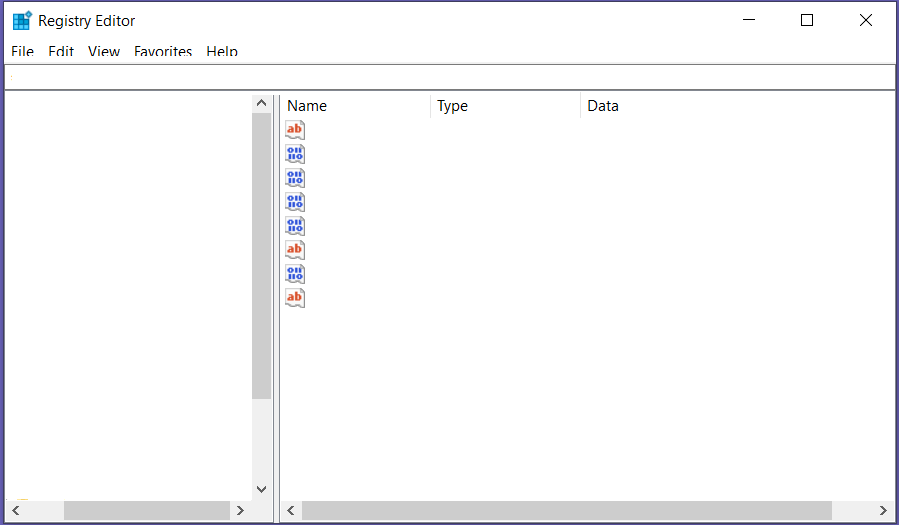
Task: Select the third binary value icon in list
Action: 295,202
